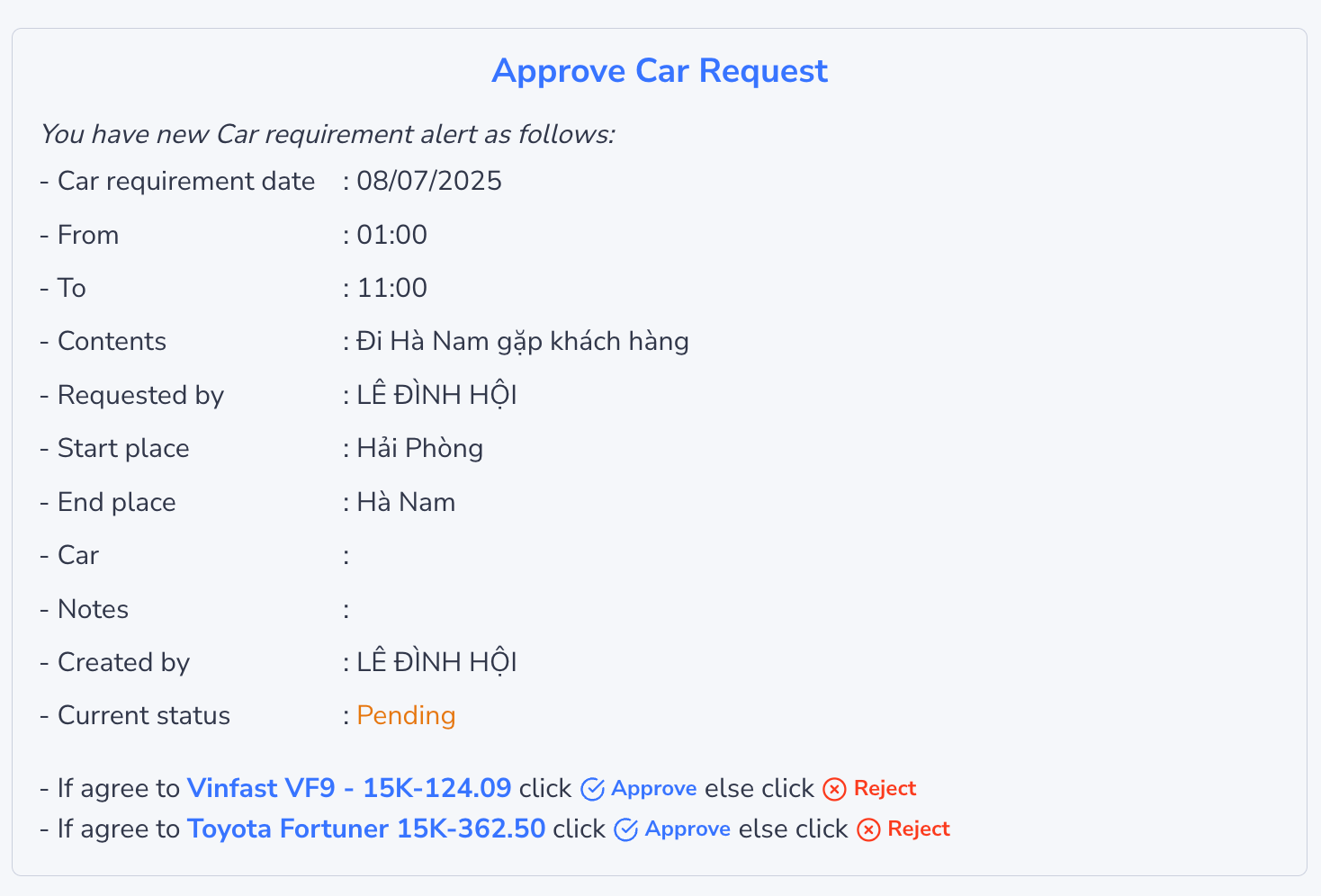Click the Approve Car Request heading

click(x=660, y=71)
